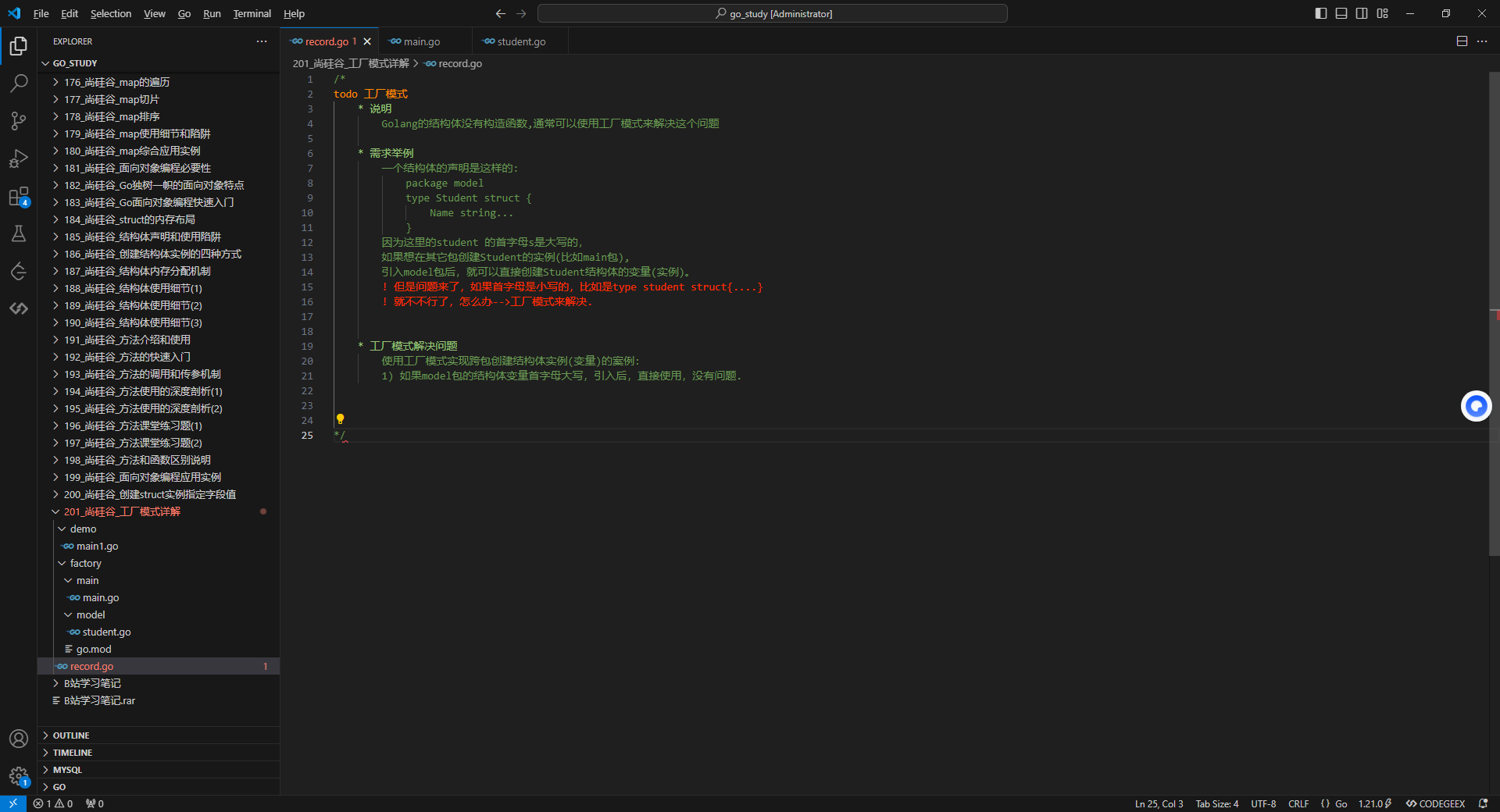Open the Accounts menu

19,739
